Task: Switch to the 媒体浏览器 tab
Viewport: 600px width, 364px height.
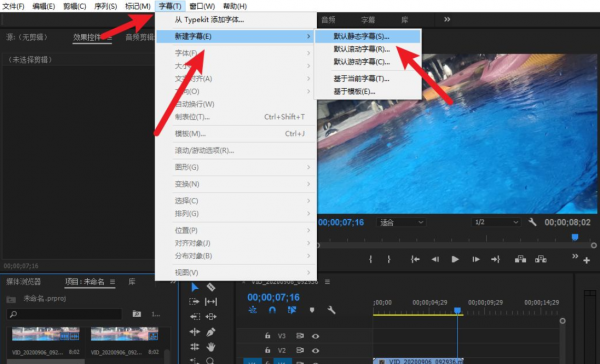Action: coord(23,282)
